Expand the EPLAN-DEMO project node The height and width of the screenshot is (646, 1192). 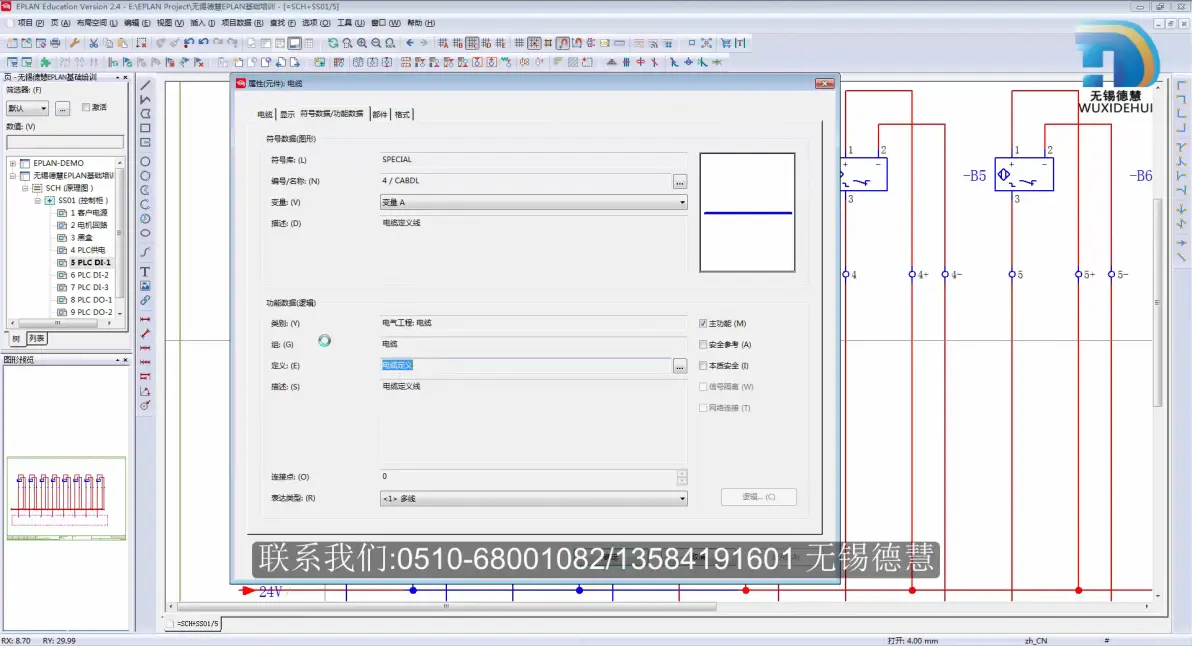[x=12, y=163]
